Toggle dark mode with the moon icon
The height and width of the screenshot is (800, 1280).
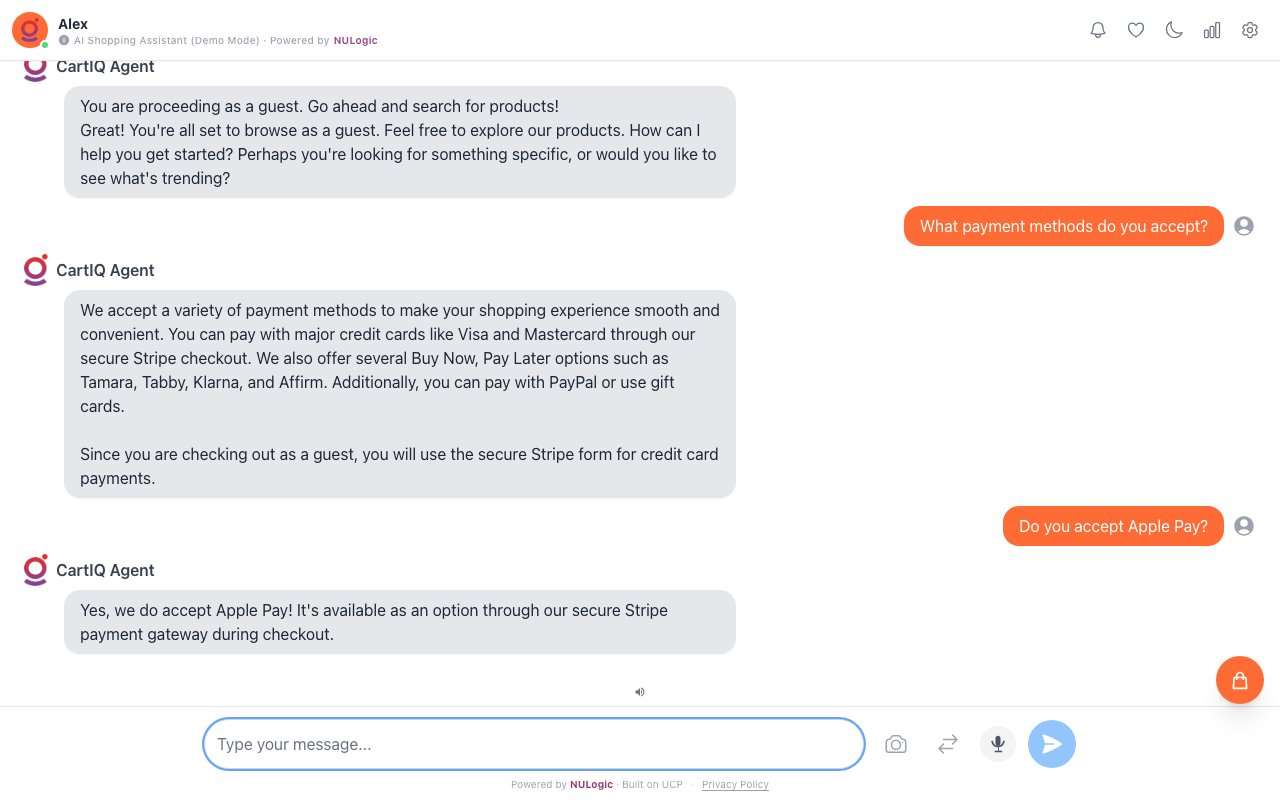point(1174,30)
